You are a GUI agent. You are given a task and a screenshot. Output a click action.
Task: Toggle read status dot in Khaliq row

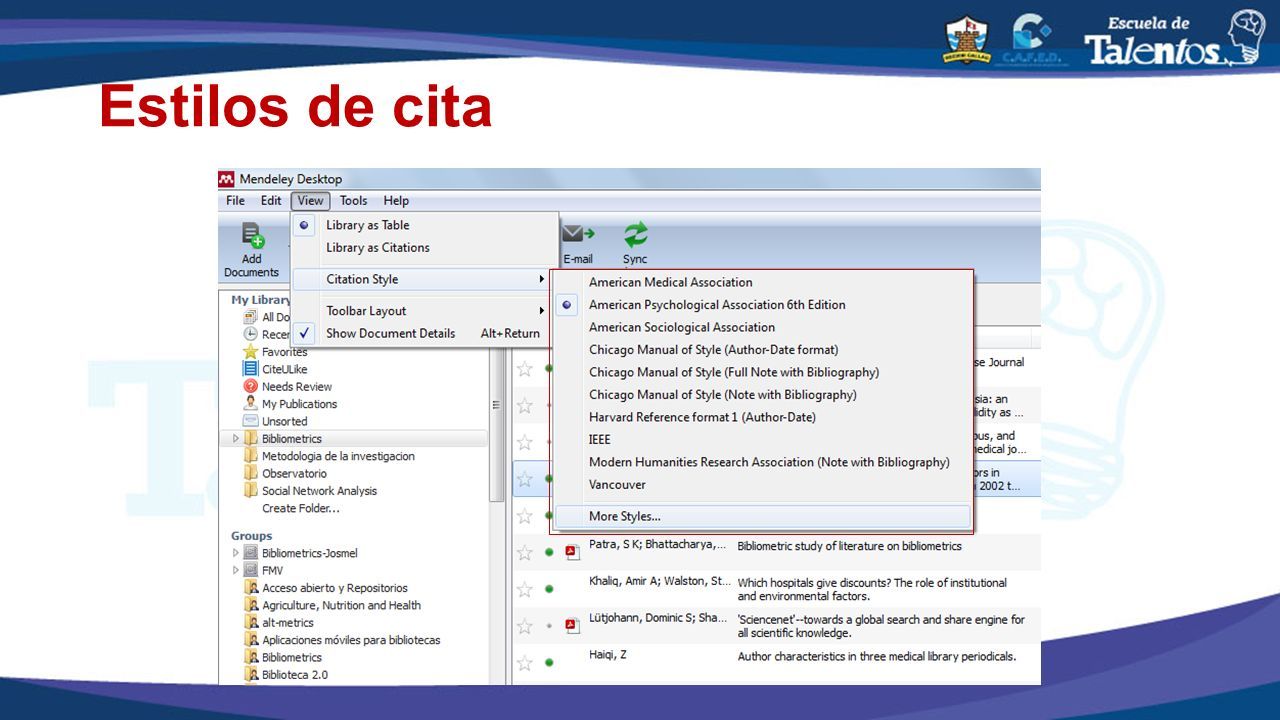(x=549, y=589)
